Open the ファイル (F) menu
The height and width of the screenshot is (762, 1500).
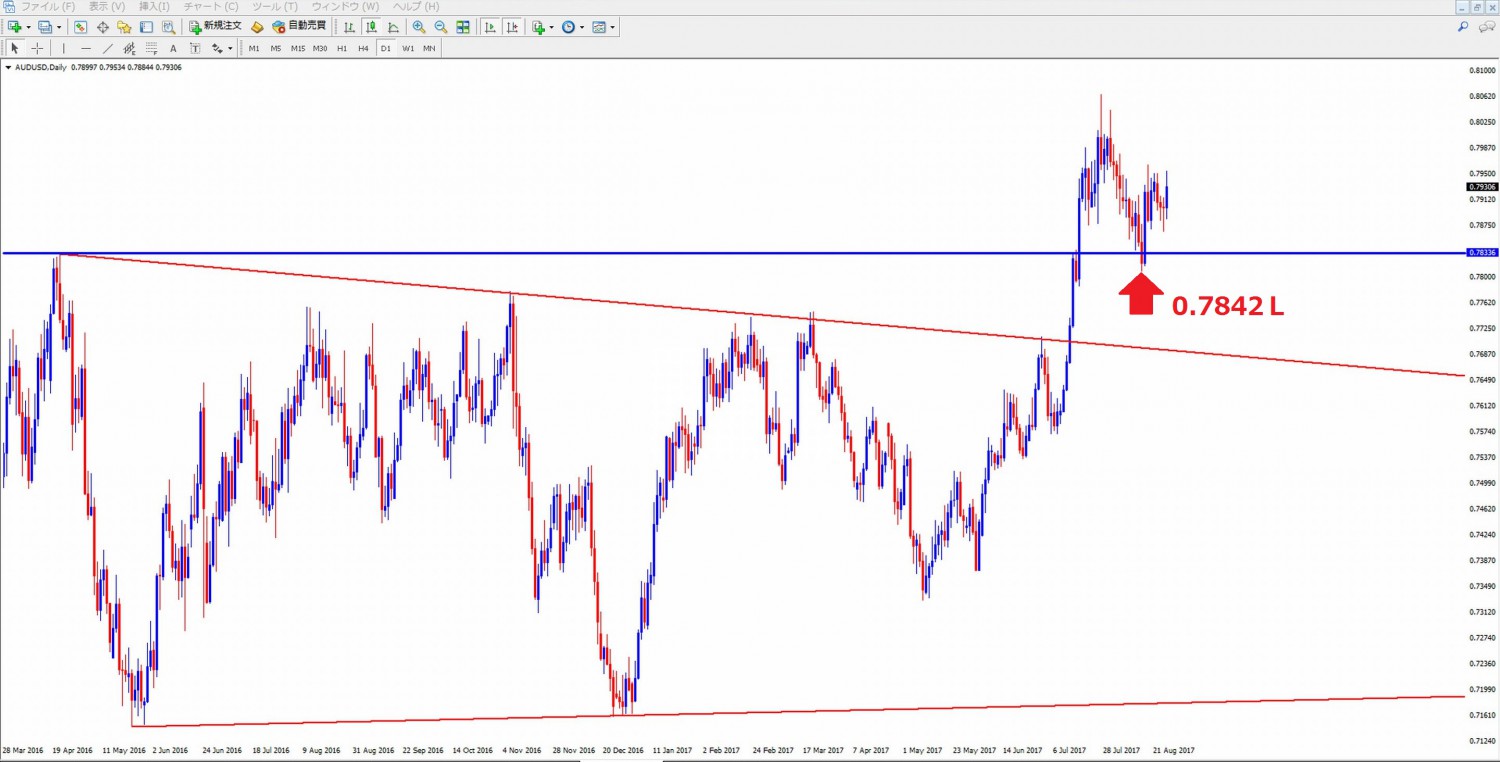point(48,7)
